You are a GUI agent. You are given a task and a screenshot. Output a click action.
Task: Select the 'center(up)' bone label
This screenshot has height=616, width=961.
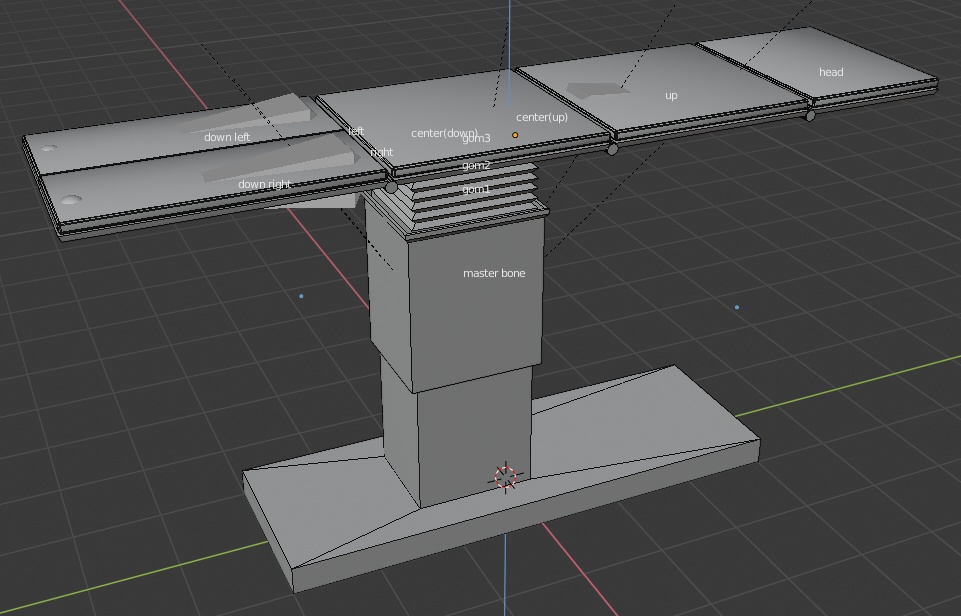(542, 118)
